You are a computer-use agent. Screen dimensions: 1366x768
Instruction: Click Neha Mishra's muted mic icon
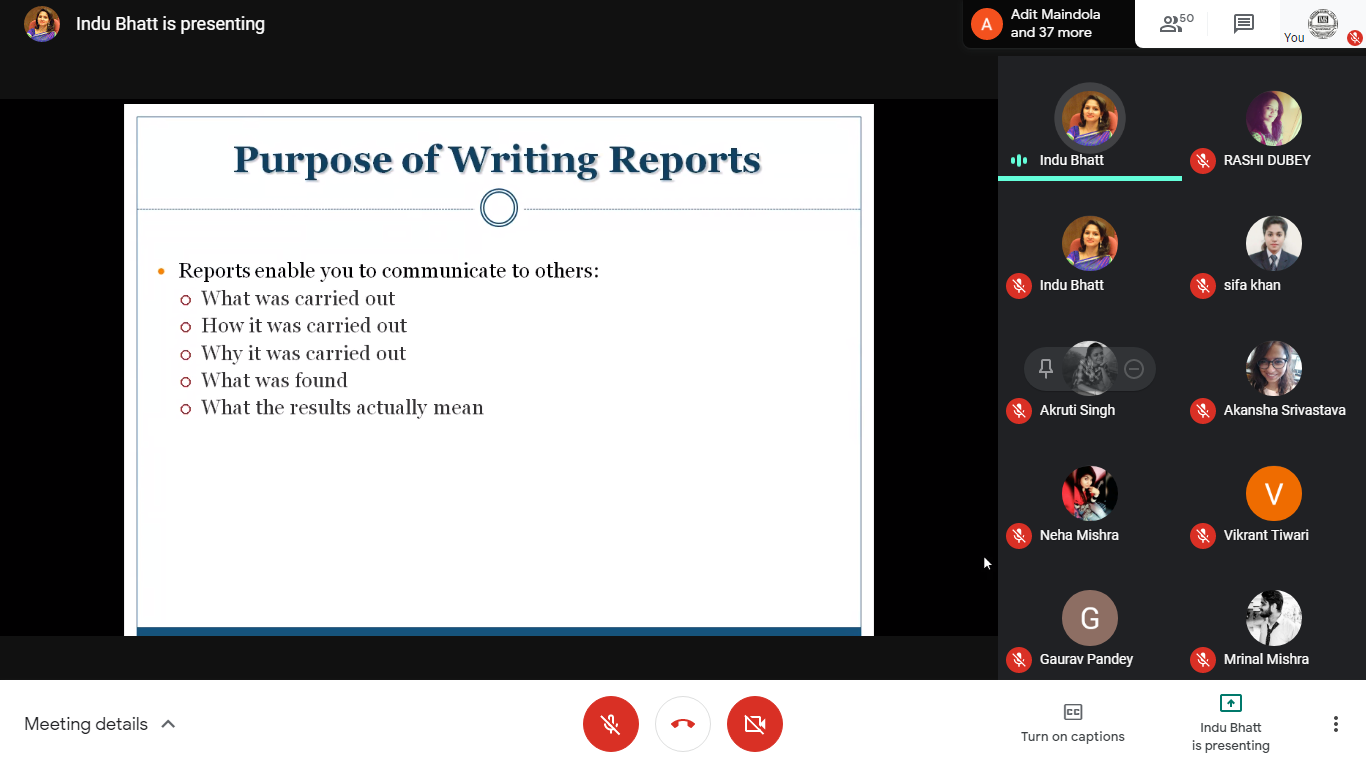pyautogui.click(x=1019, y=535)
